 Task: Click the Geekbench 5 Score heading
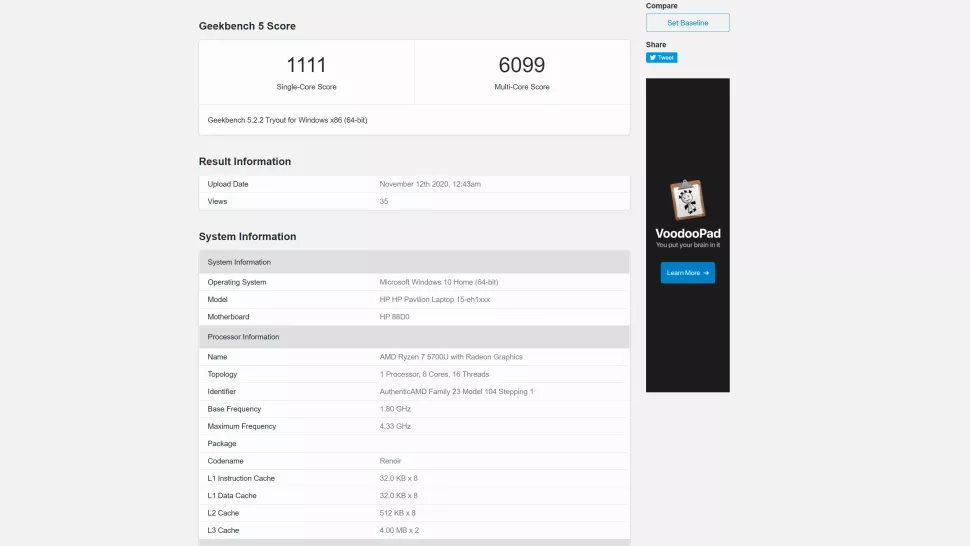tap(247, 26)
